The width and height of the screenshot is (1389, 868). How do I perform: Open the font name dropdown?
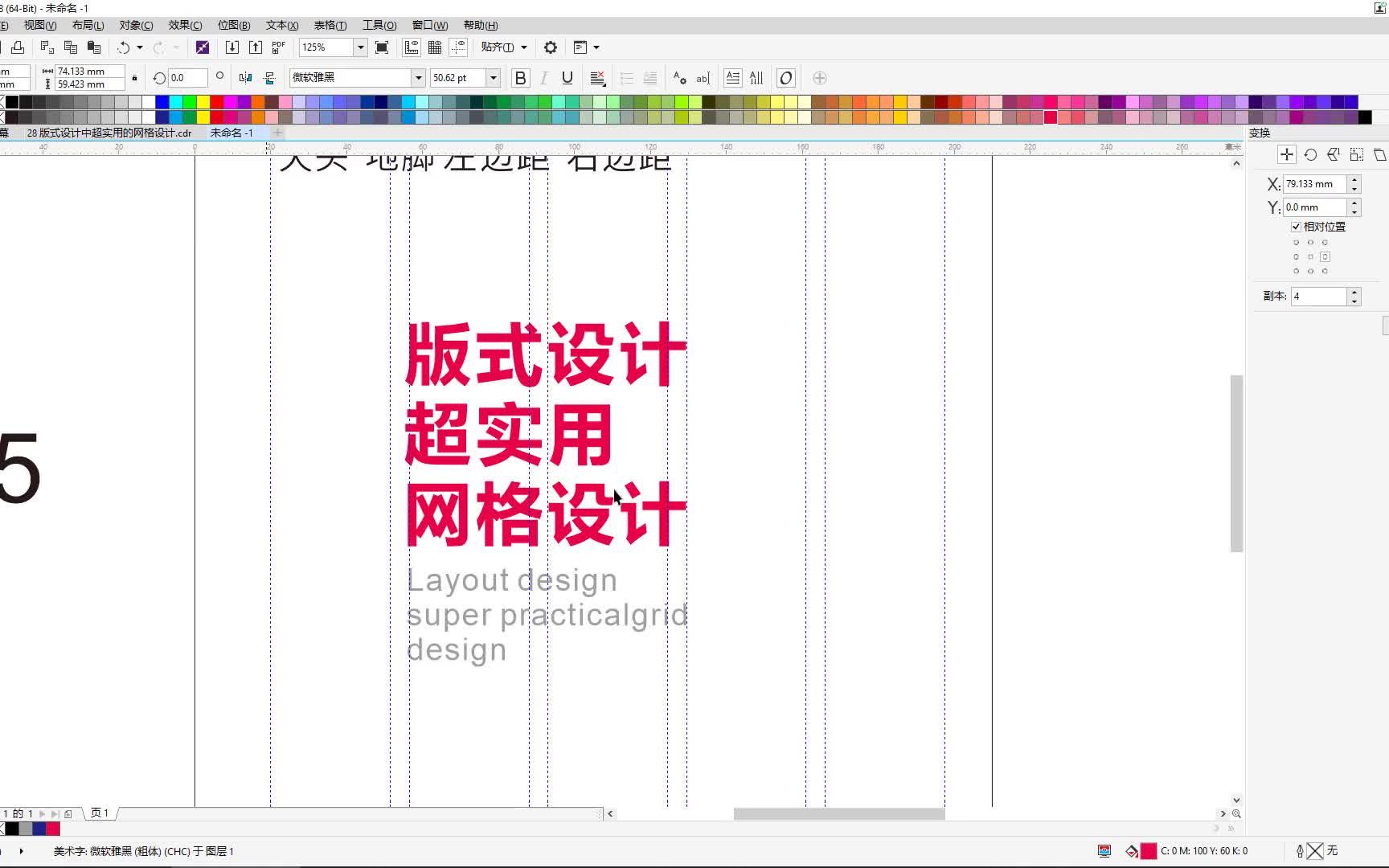(418, 78)
